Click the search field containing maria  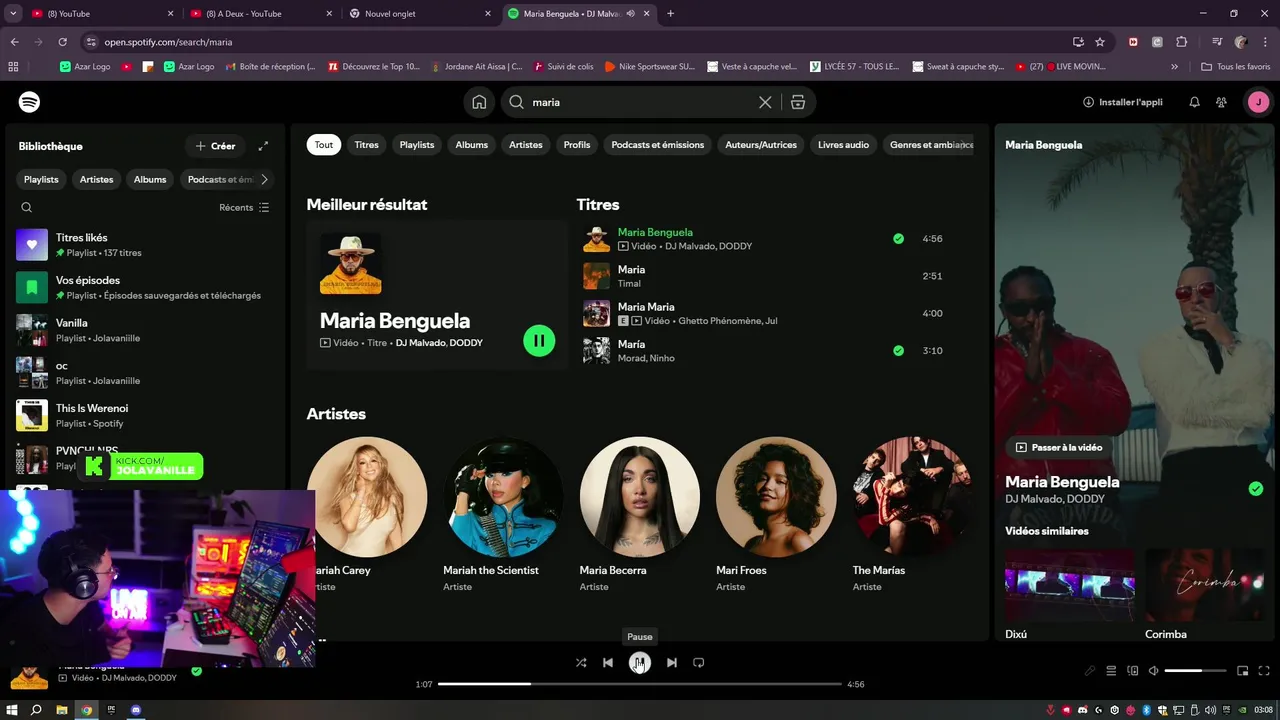point(640,102)
